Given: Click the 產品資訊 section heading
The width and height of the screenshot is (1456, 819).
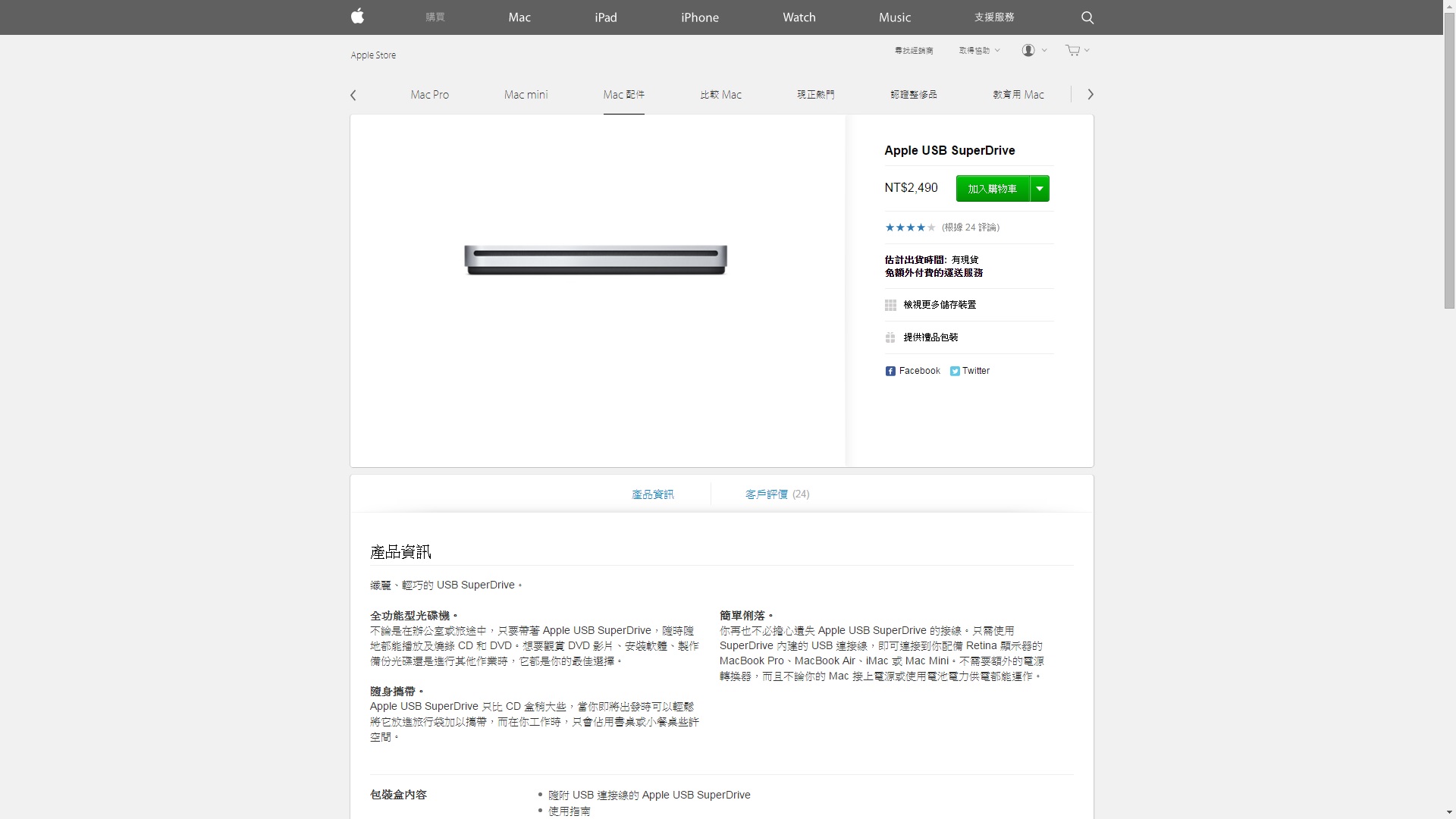Looking at the screenshot, I should pyautogui.click(x=400, y=552).
